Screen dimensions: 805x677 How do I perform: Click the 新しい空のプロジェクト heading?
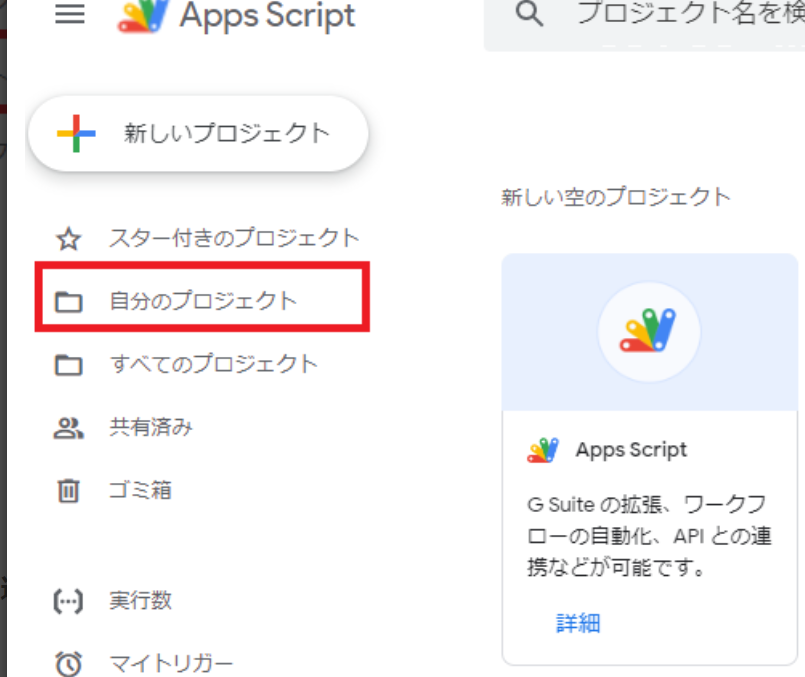(616, 197)
